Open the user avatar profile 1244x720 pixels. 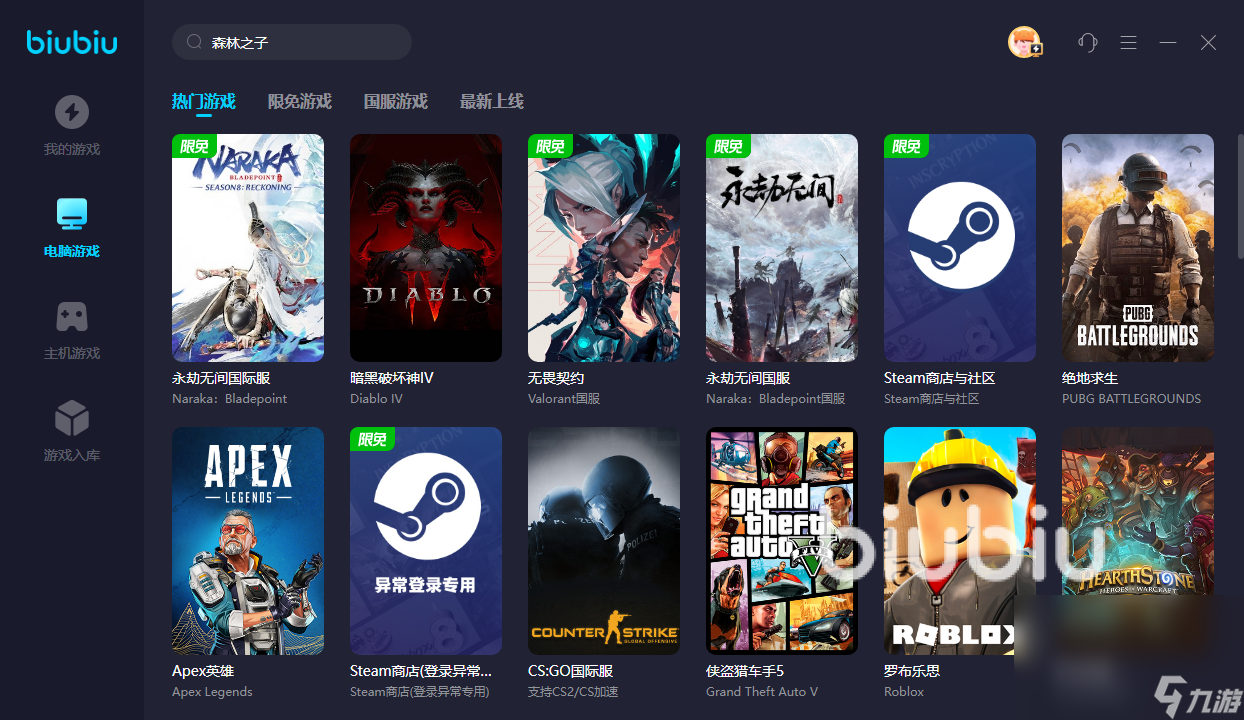click(x=1024, y=42)
